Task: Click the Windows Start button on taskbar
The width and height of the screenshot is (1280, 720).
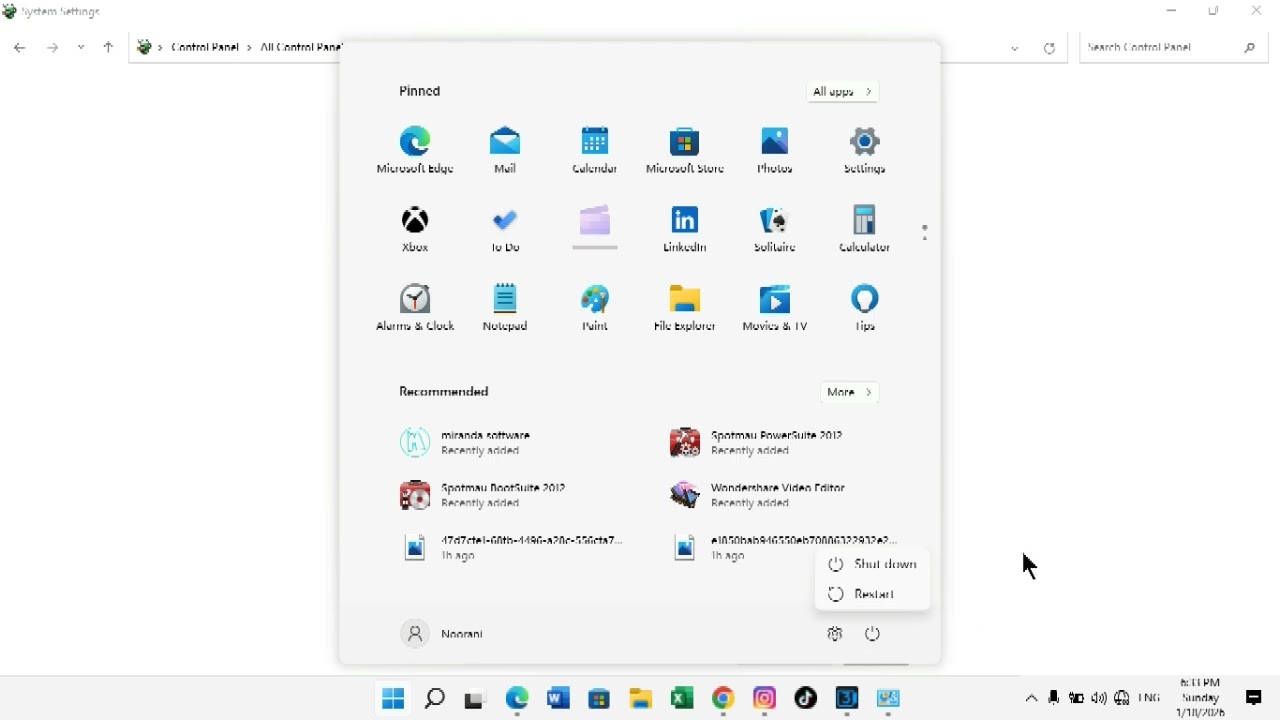Action: tap(393, 698)
